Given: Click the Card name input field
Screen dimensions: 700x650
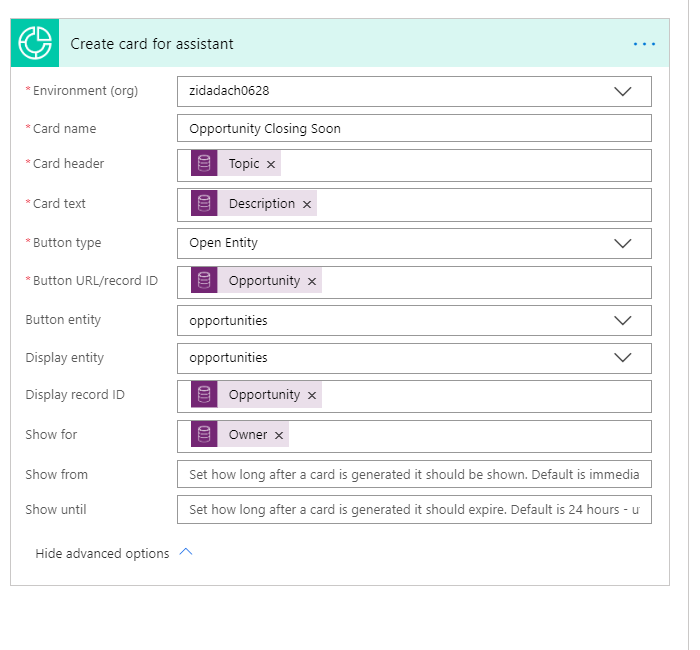Looking at the screenshot, I should coord(414,128).
